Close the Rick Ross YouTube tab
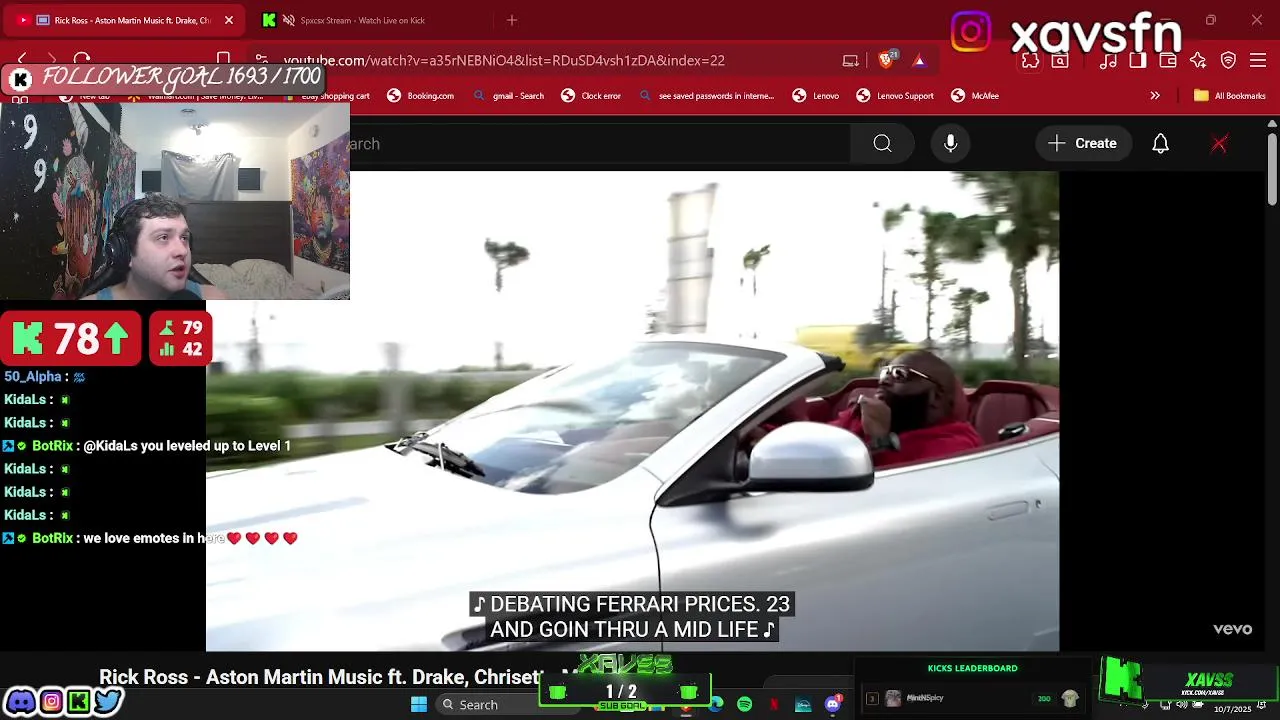 click(x=228, y=20)
